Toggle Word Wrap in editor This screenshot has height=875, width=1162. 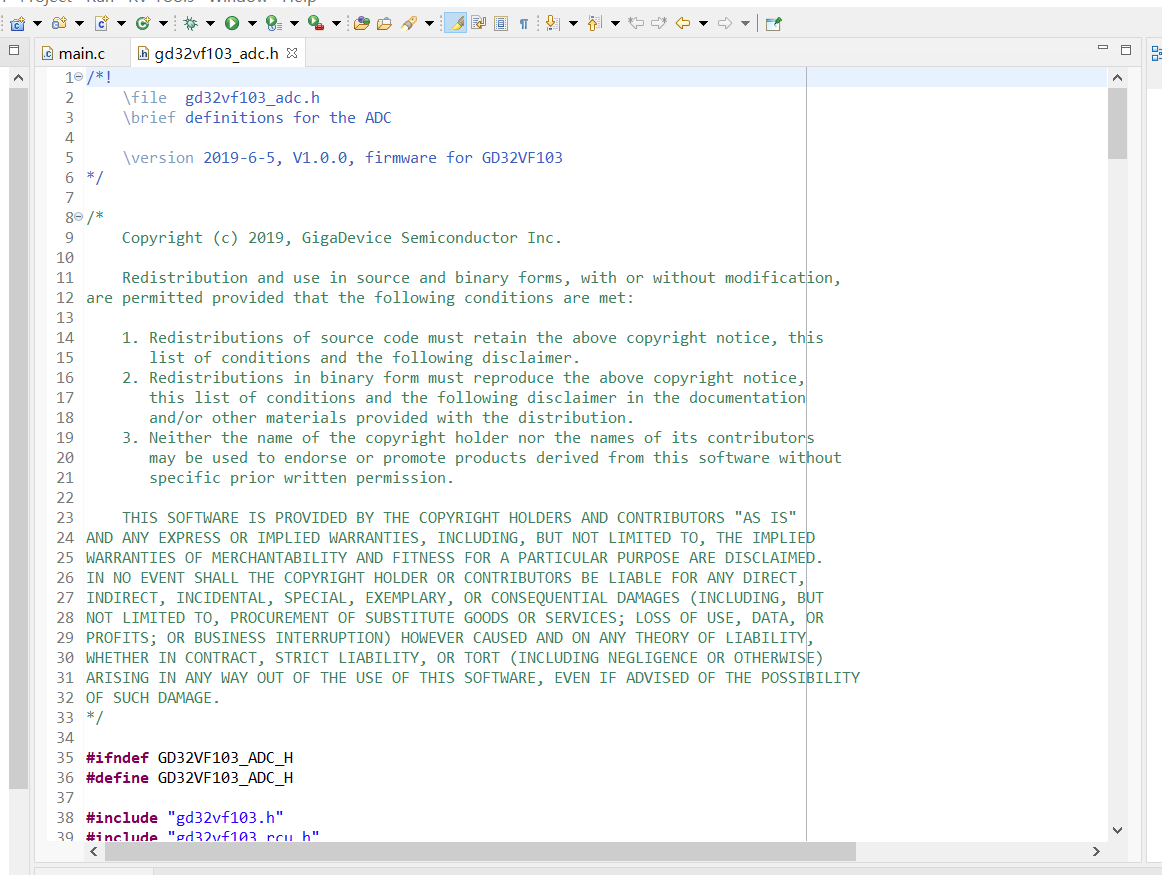(479, 24)
